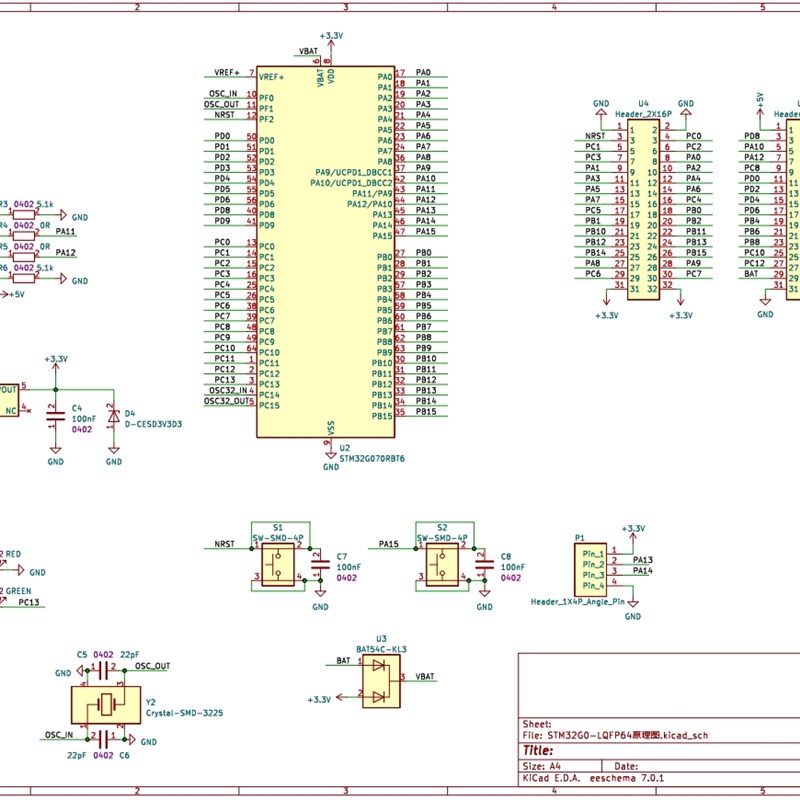Image resolution: width=800 pixels, height=800 pixels.
Task: Click the GND symbol under P1 Pin_4
Action: click(x=633, y=610)
